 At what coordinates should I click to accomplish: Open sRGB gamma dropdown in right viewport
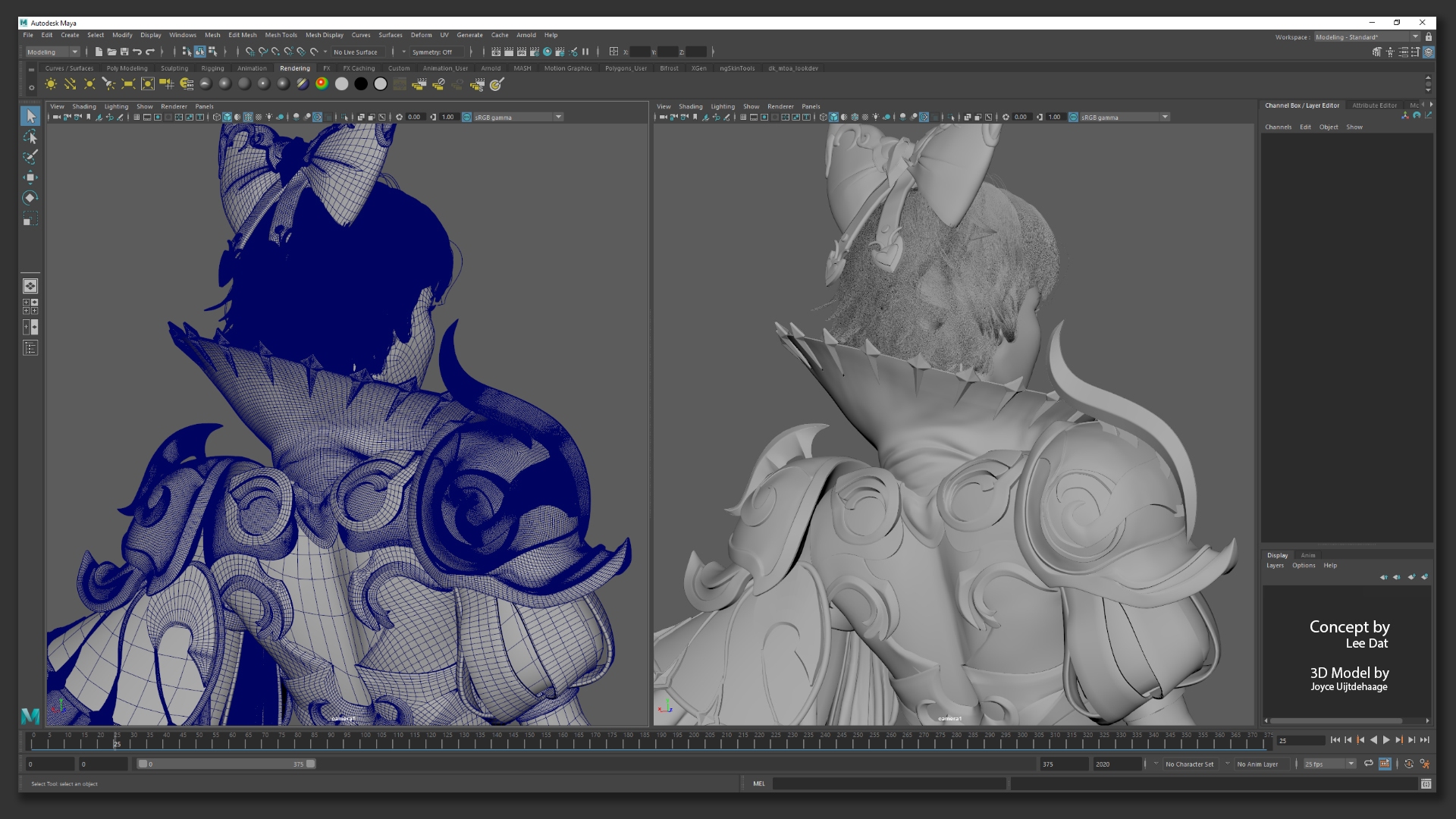pos(1125,117)
